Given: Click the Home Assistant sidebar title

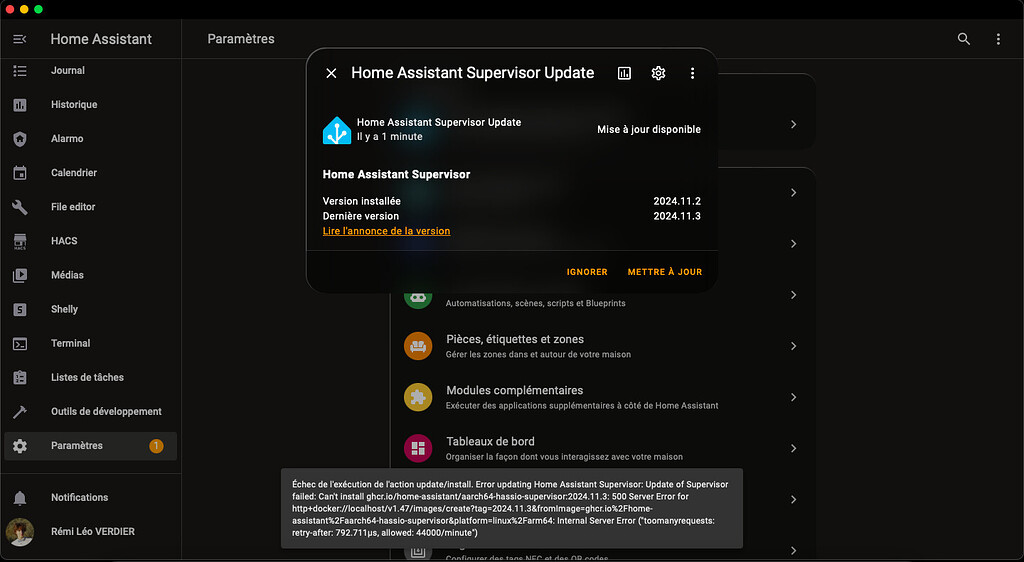Looking at the screenshot, I should (101, 39).
